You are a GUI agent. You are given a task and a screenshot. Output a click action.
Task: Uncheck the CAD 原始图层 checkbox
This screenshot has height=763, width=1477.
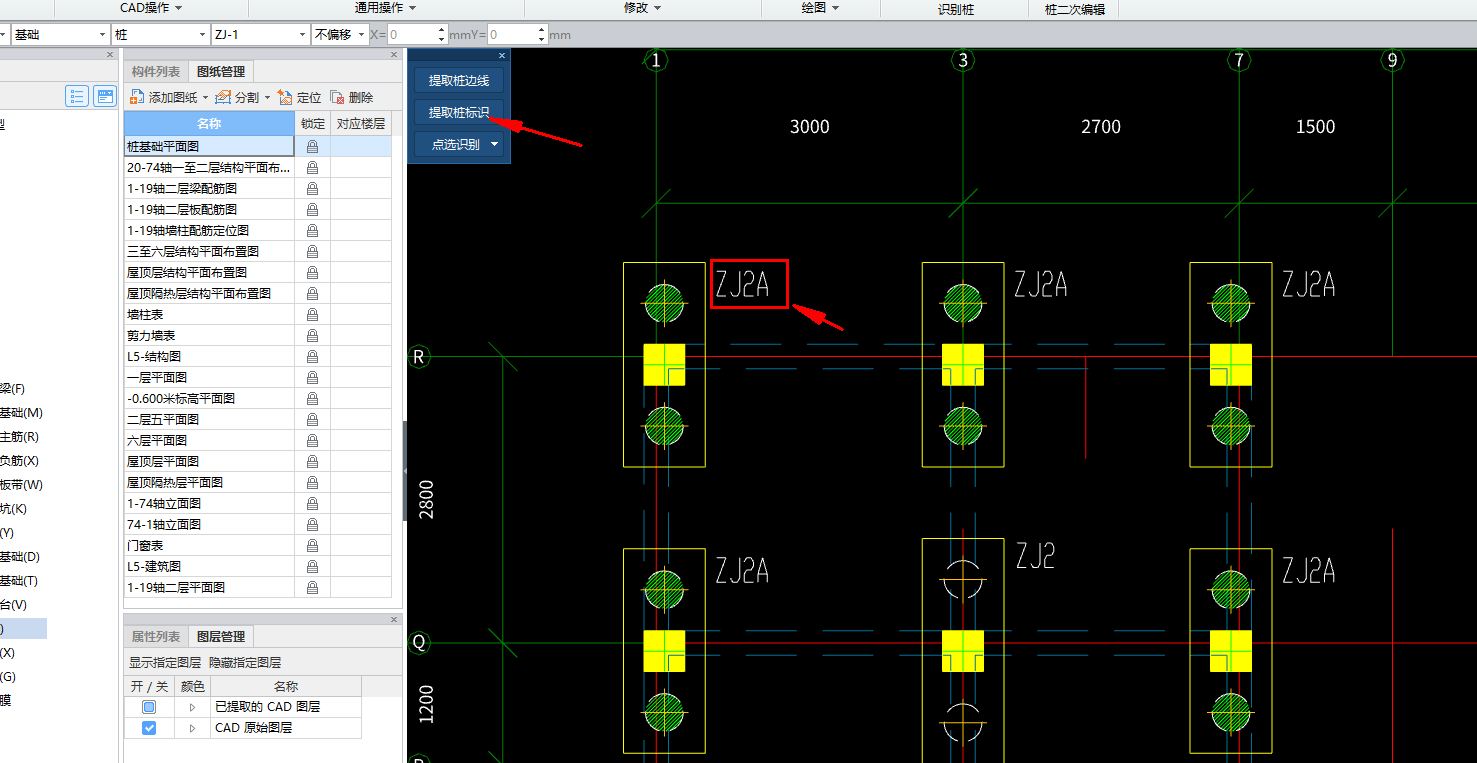click(x=149, y=728)
